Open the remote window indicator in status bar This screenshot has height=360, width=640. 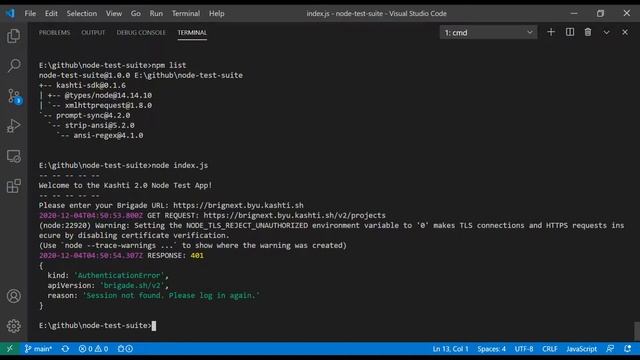[10, 349]
